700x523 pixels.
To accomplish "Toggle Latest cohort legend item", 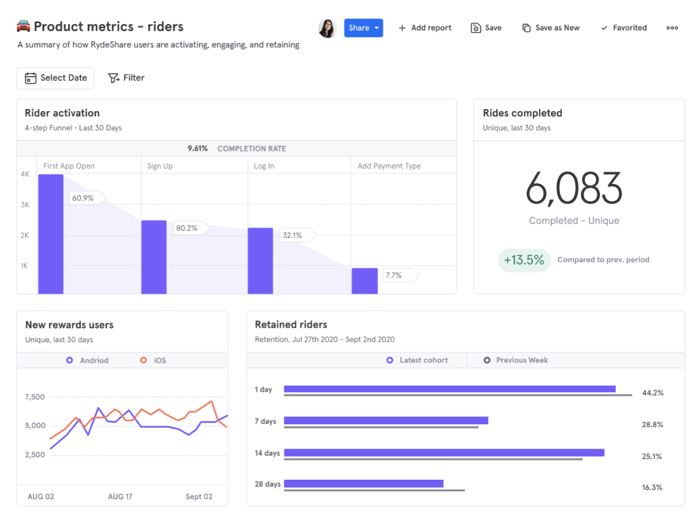I will 418,360.
